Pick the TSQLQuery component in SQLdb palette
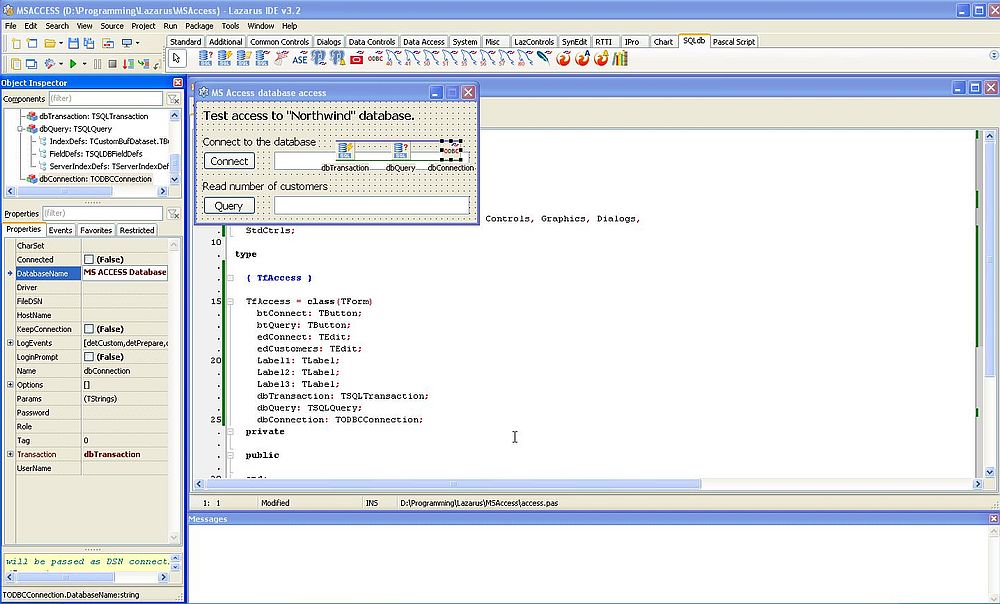Image resolution: width=1000 pixels, height=604 pixels. (x=205, y=59)
